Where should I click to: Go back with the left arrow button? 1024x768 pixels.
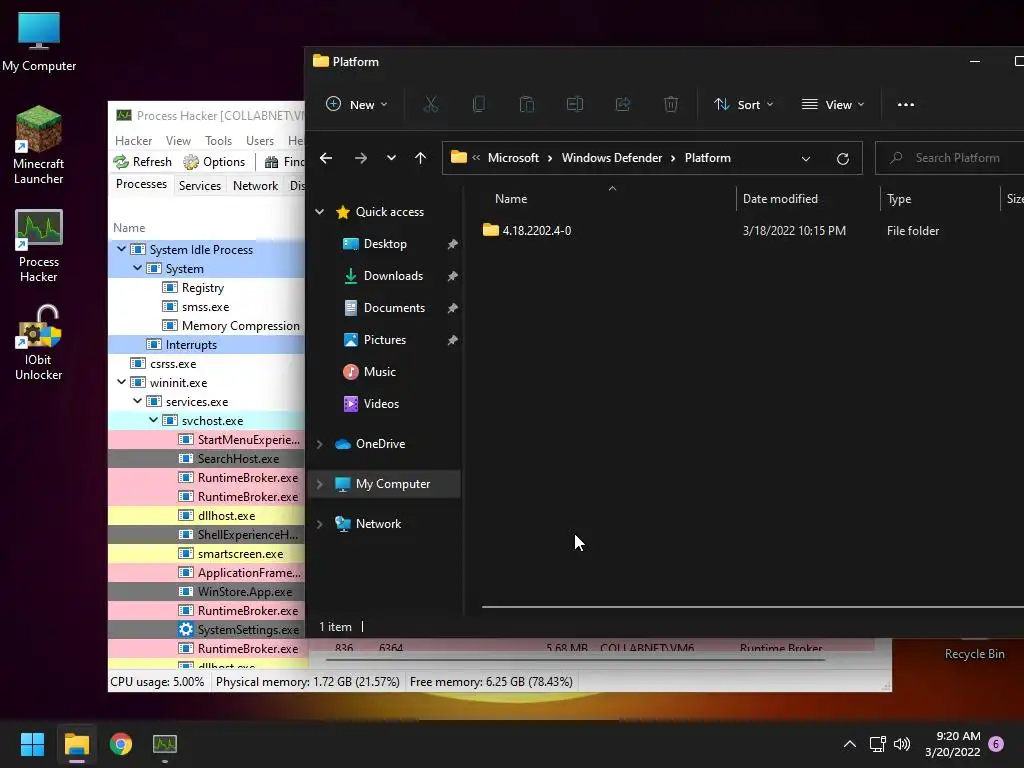(x=326, y=158)
